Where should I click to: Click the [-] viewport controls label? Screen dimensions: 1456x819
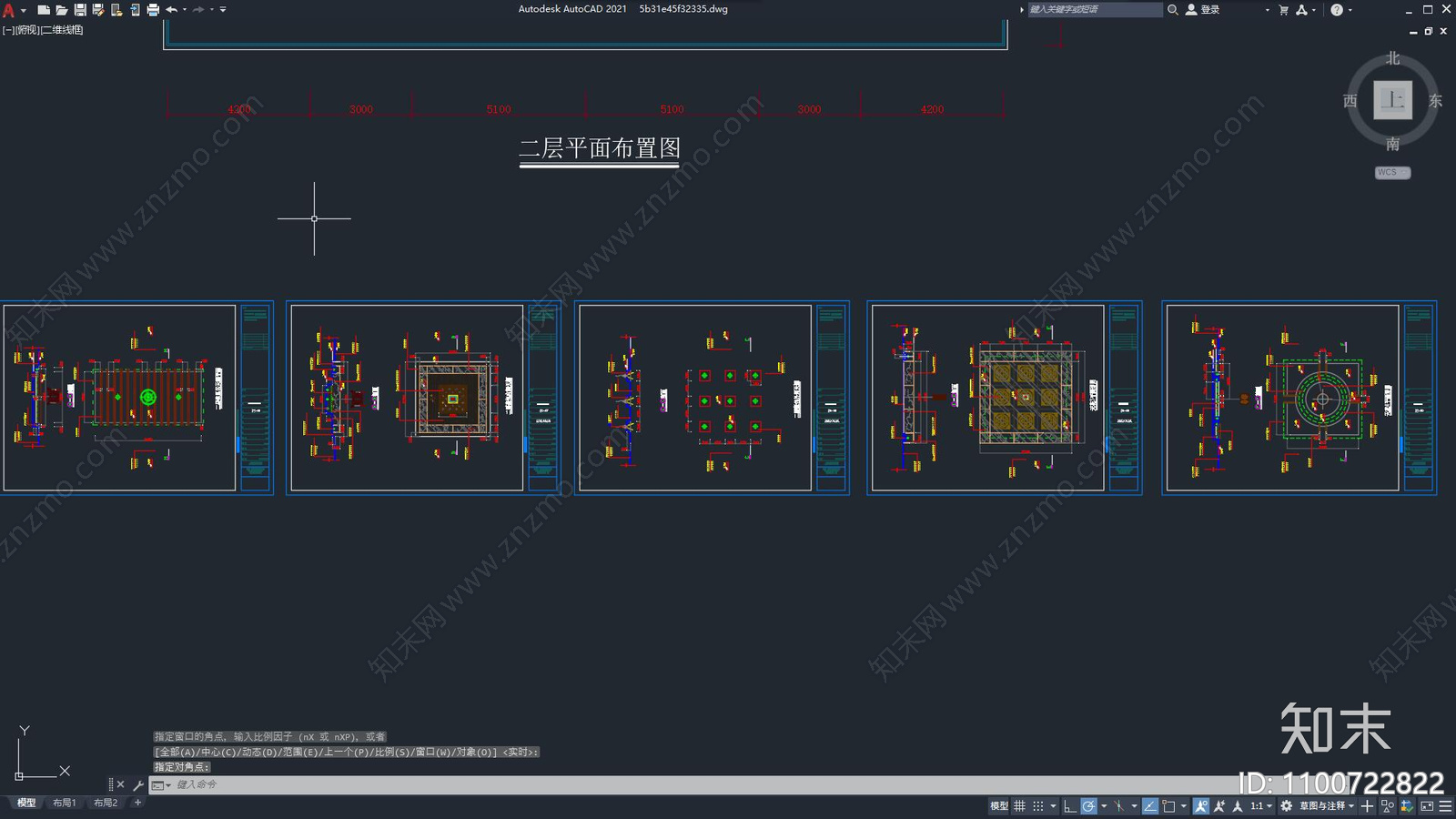point(8,30)
